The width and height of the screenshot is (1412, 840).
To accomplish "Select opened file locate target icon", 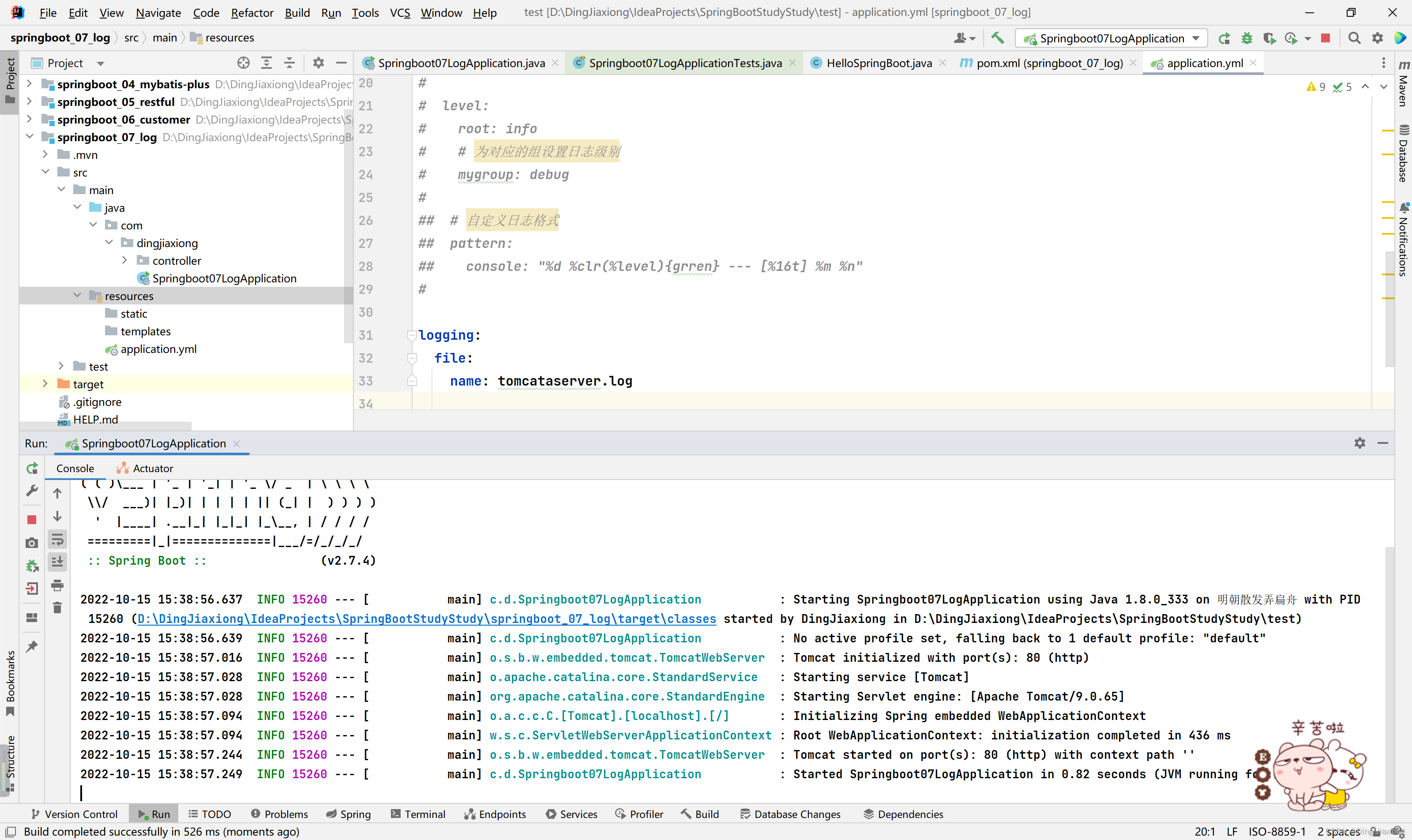I will [x=244, y=63].
